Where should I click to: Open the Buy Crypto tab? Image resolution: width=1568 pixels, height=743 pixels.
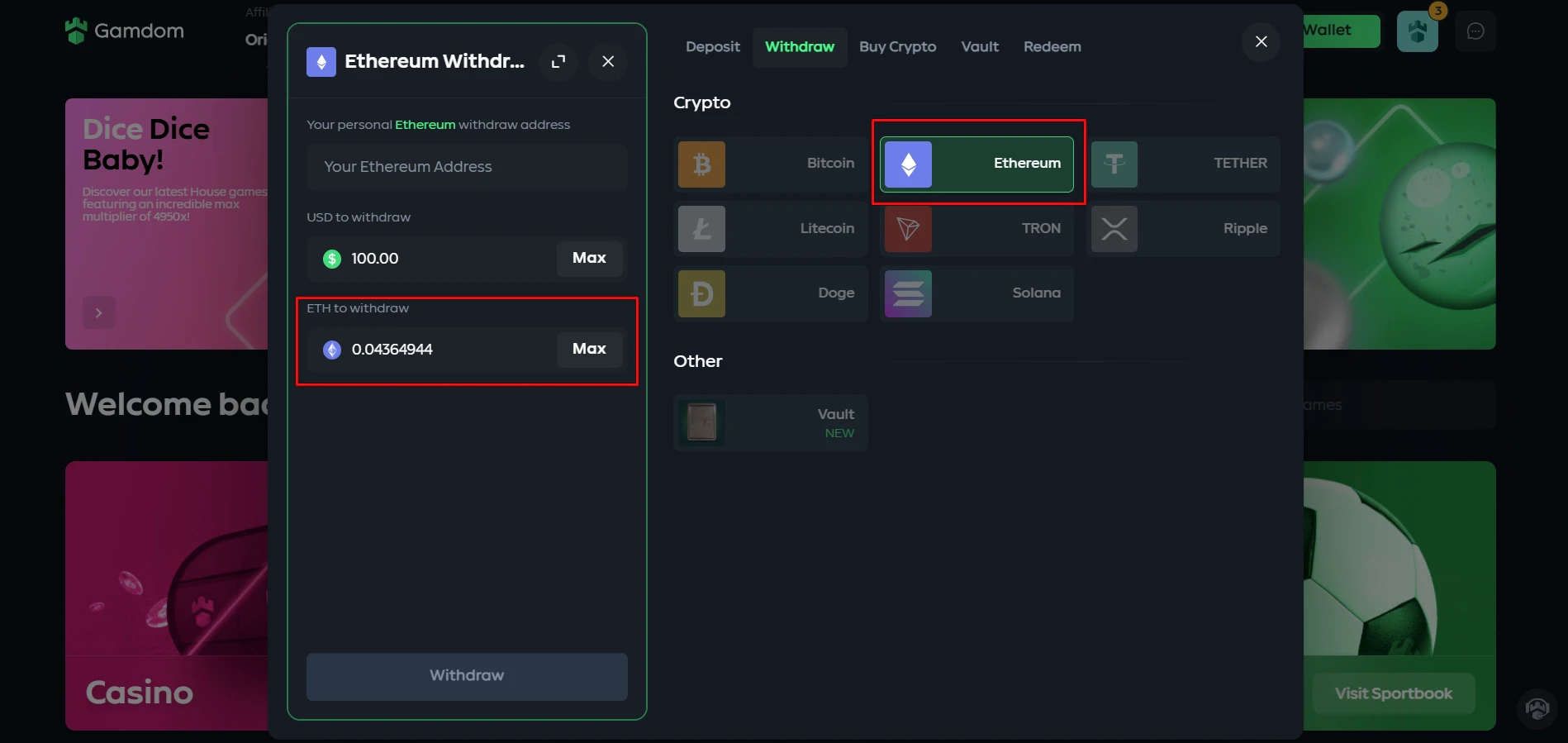tap(897, 47)
